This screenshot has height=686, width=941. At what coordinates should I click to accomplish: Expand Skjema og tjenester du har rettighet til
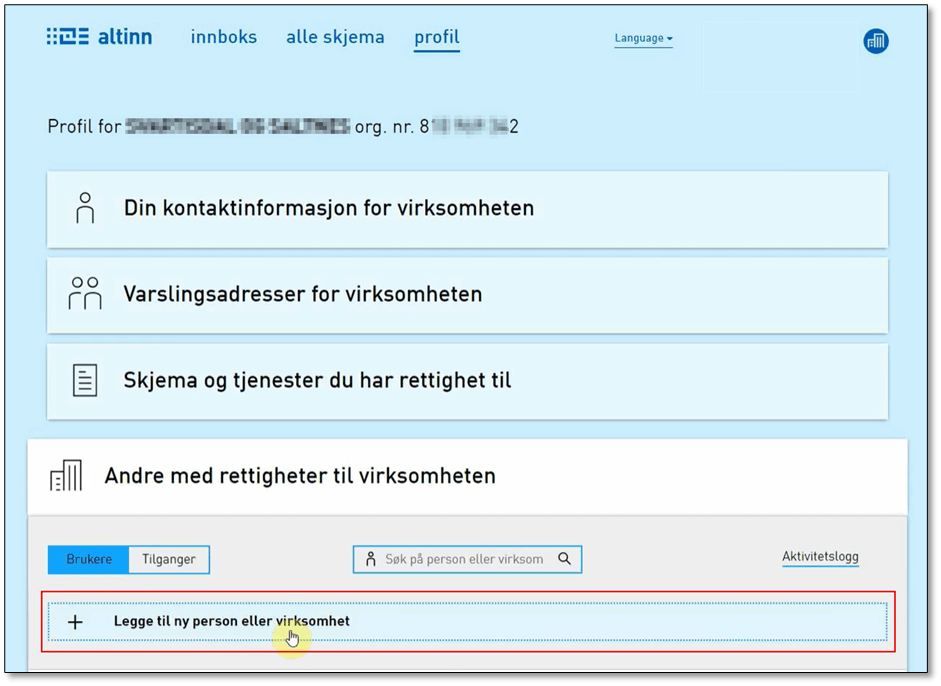coord(317,380)
